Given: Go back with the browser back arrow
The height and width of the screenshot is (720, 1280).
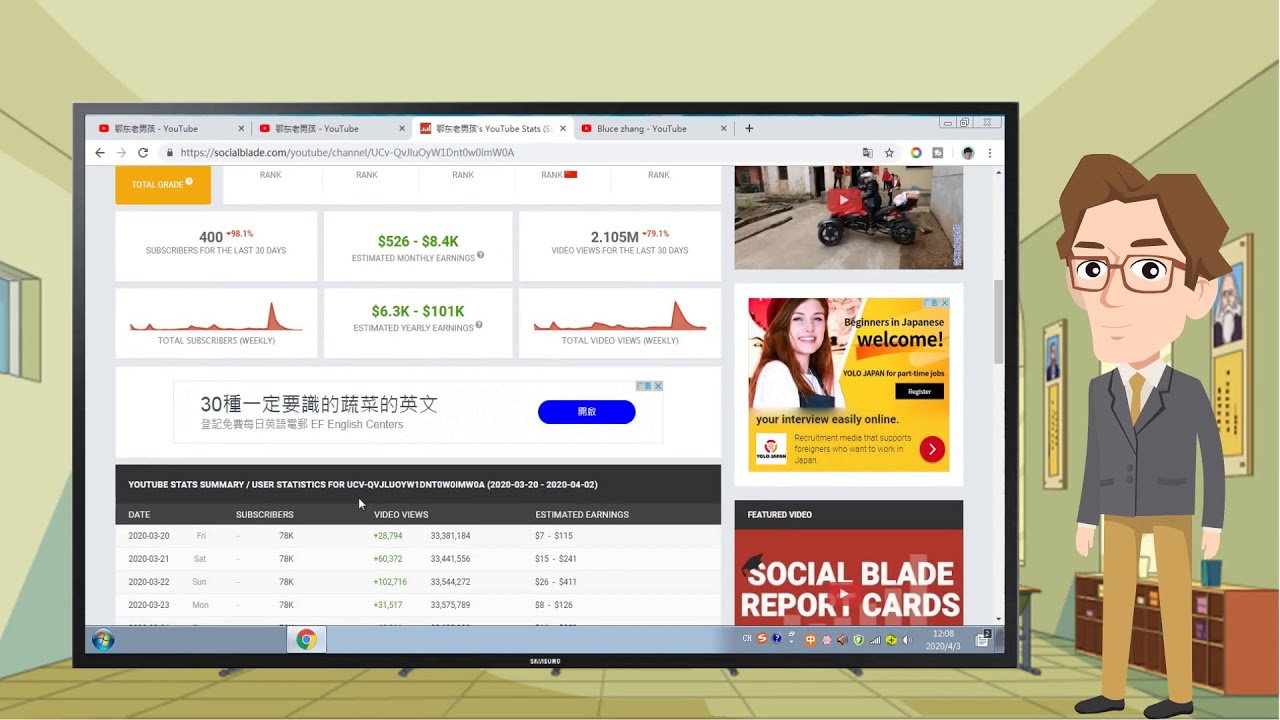Looking at the screenshot, I should (100, 153).
